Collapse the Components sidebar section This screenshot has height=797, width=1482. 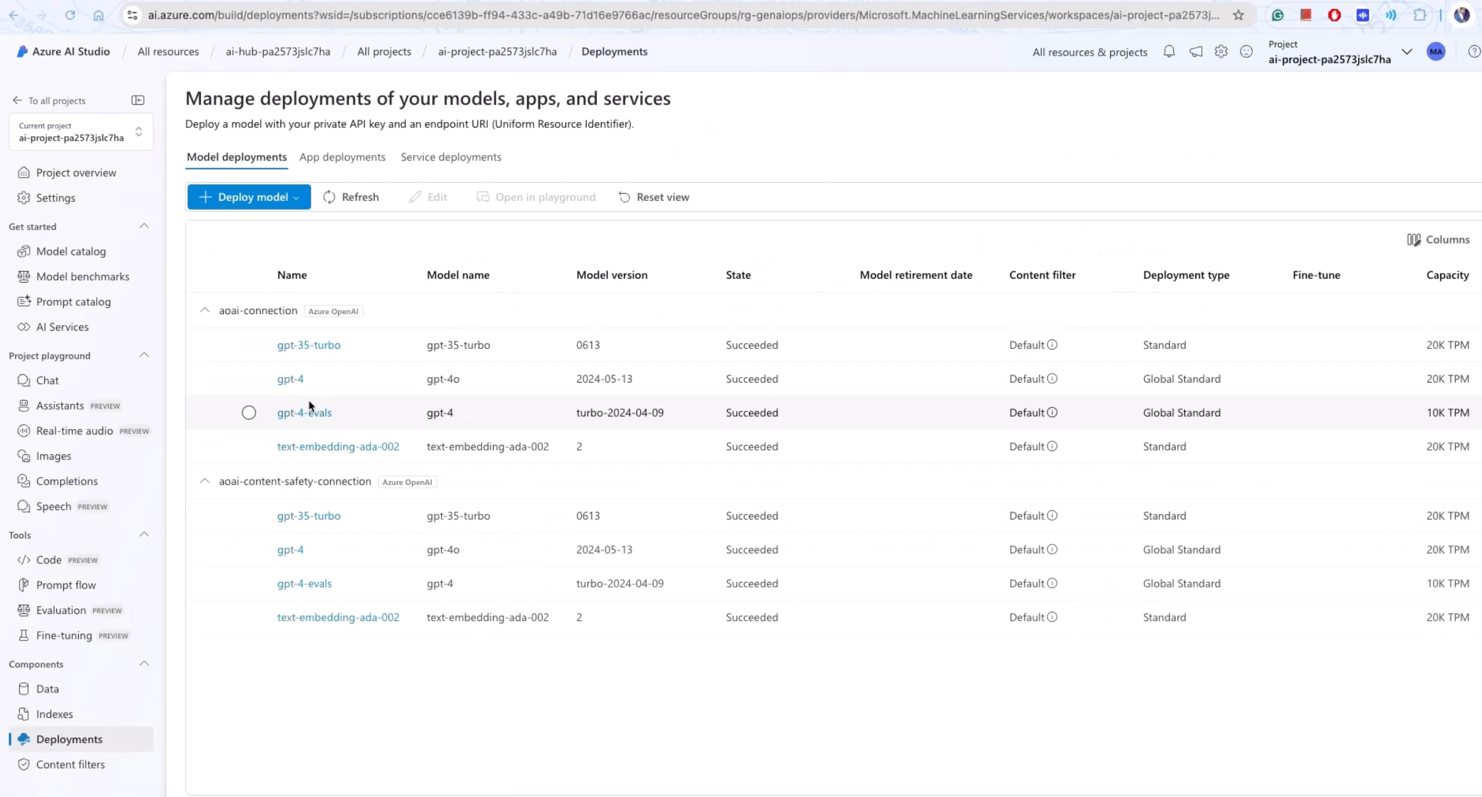coord(144,663)
